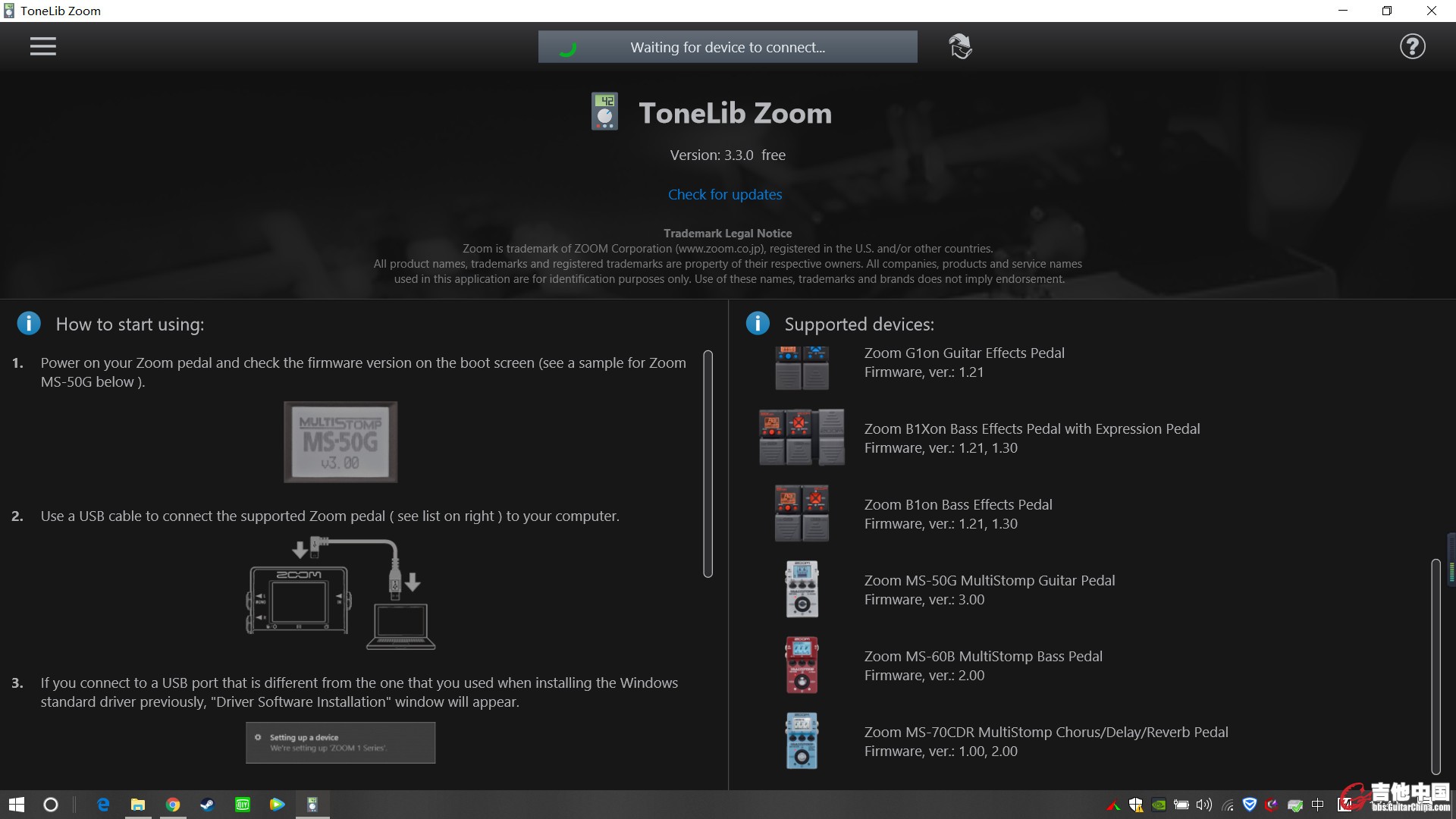
Task: Restore down the ToneLib Zoom window
Action: click(1387, 11)
